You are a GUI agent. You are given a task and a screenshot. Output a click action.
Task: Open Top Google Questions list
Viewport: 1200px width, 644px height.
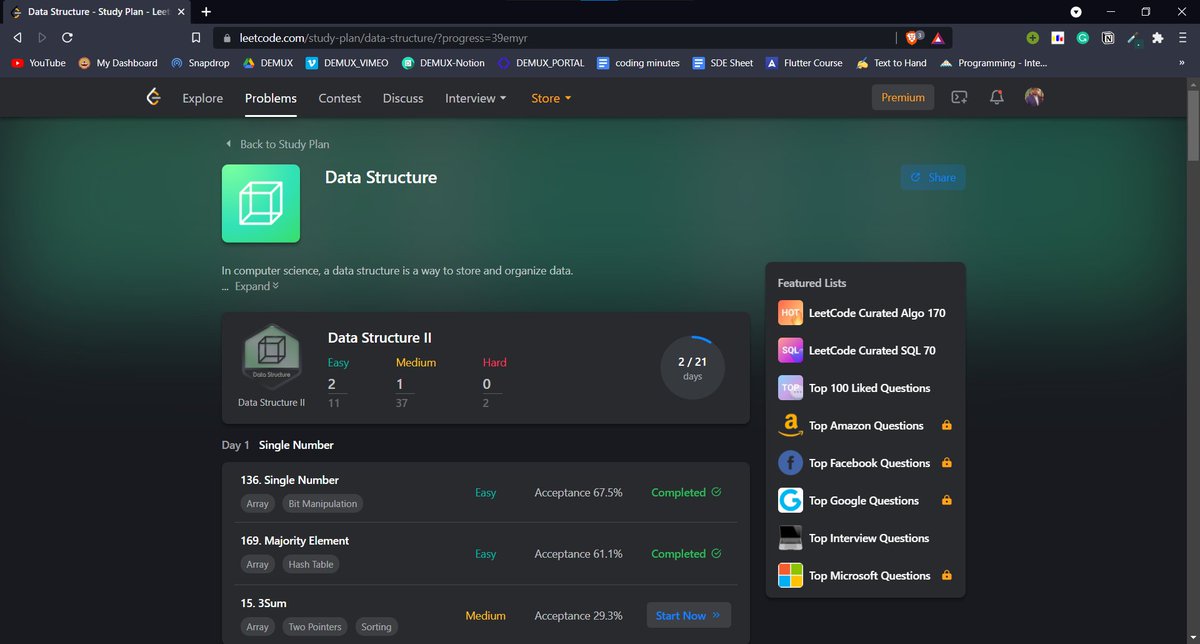pyautogui.click(x=864, y=500)
